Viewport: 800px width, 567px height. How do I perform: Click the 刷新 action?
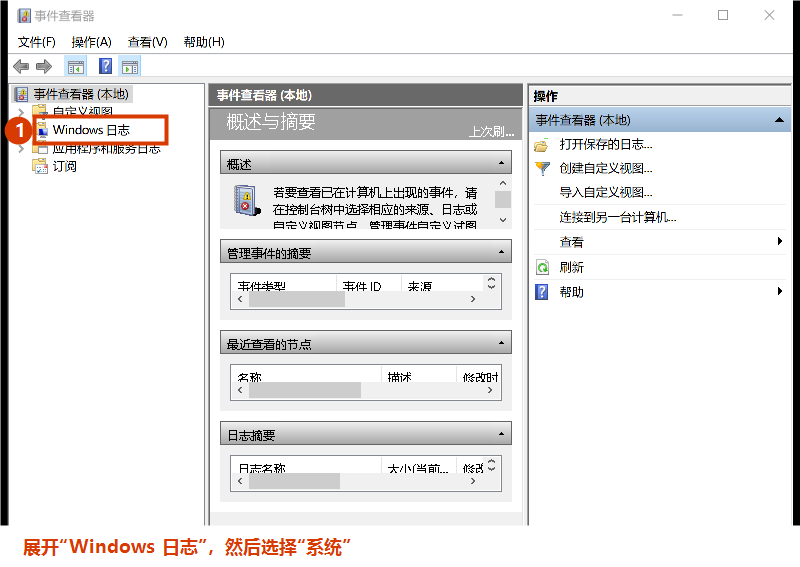[571, 267]
